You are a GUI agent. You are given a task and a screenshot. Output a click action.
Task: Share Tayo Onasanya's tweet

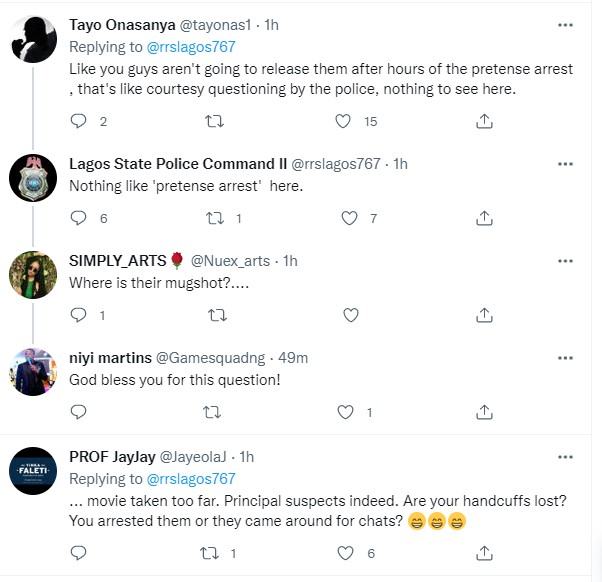tap(484, 122)
